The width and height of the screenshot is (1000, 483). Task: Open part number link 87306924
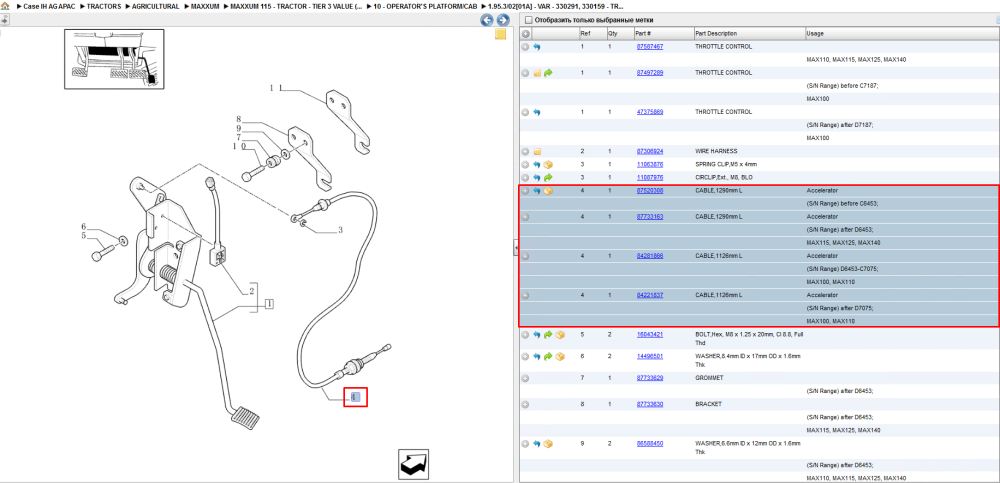649,151
